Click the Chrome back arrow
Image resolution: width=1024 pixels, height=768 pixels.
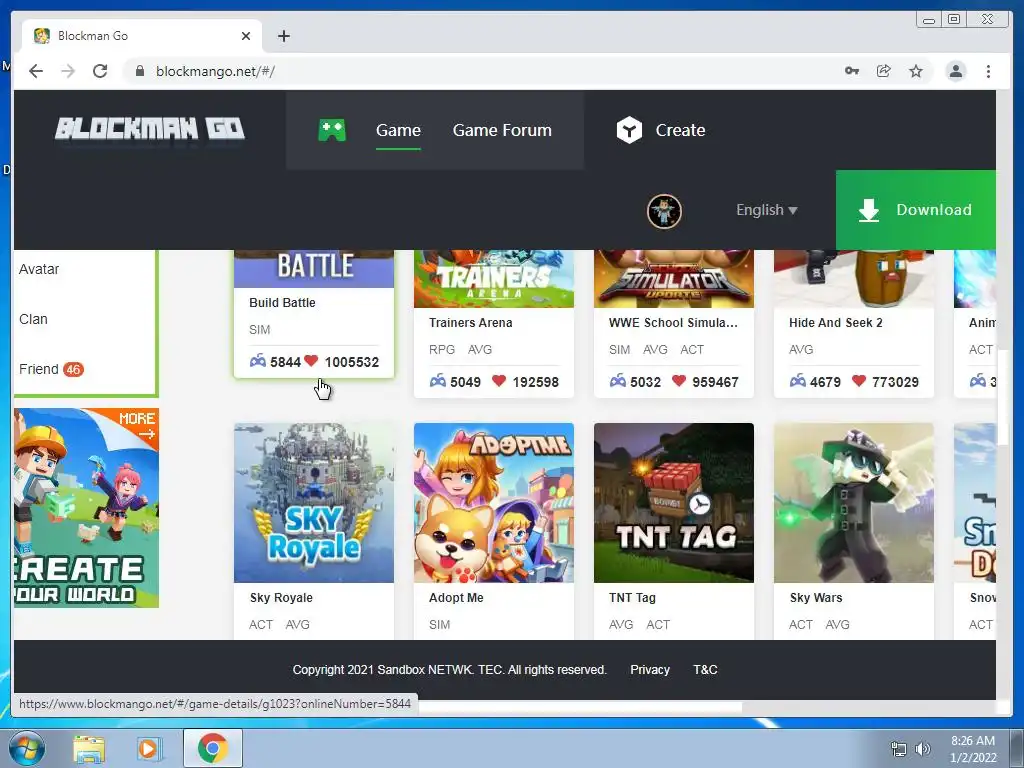point(36,71)
